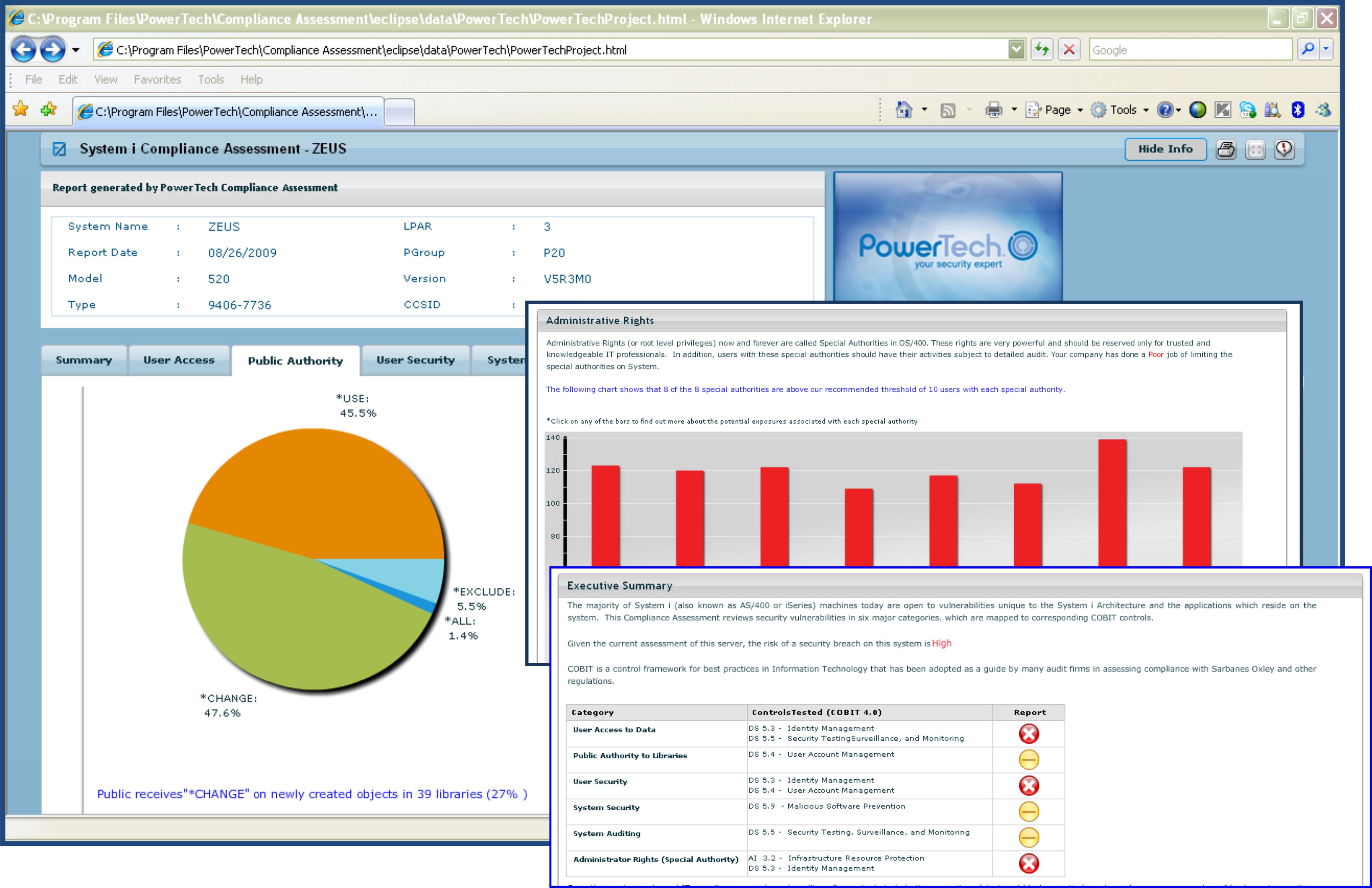This screenshot has height=888, width=1372.
Task: Open Favorites Center with the yellow star
Action: [20, 109]
